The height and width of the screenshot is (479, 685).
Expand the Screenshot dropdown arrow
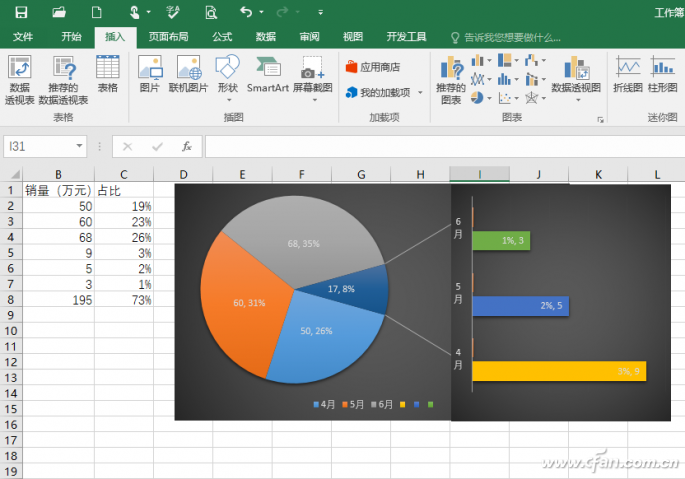[x=314, y=100]
